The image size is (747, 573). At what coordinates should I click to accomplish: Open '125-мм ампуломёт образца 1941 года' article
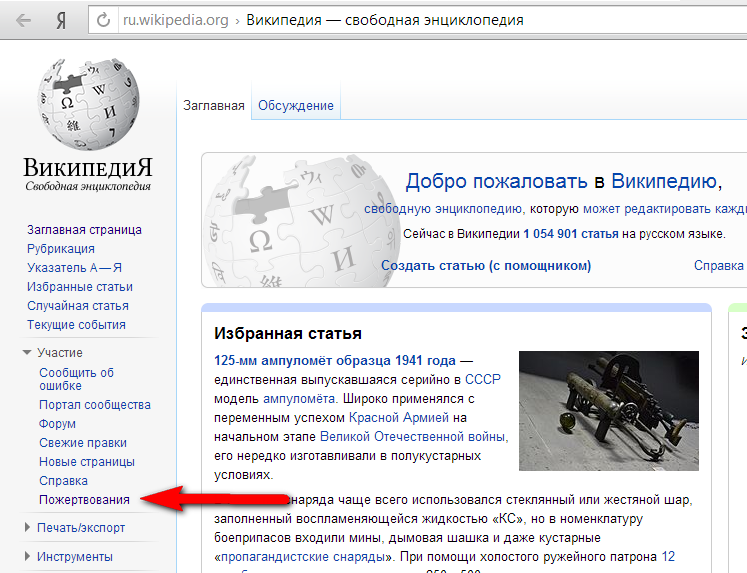click(x=335, y=361)
